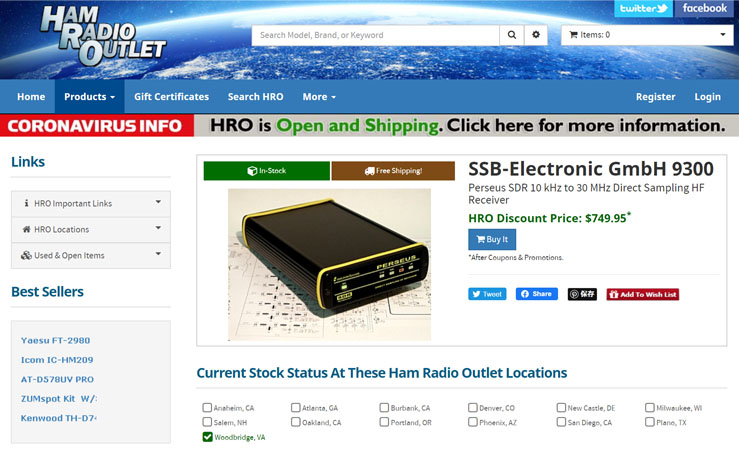Save product with Pinterest button
The image size is (739, 449).
point(582,294)
